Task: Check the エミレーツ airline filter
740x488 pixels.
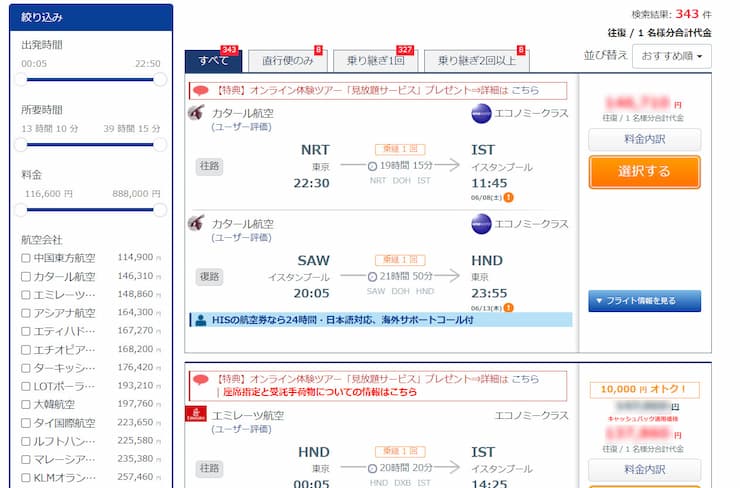Action: [x=26, y=295]
